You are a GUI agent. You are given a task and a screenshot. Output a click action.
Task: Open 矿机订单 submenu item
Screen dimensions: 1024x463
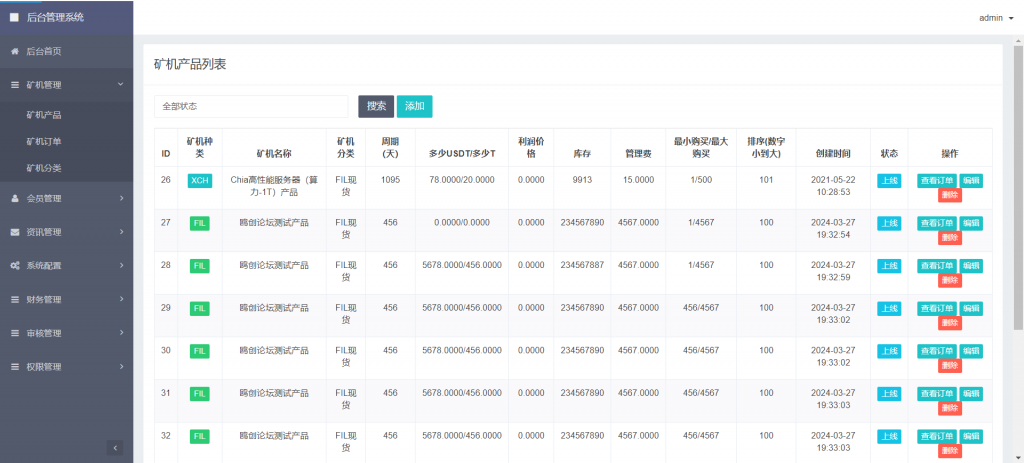pyautogui.click(x=44, y=142)
